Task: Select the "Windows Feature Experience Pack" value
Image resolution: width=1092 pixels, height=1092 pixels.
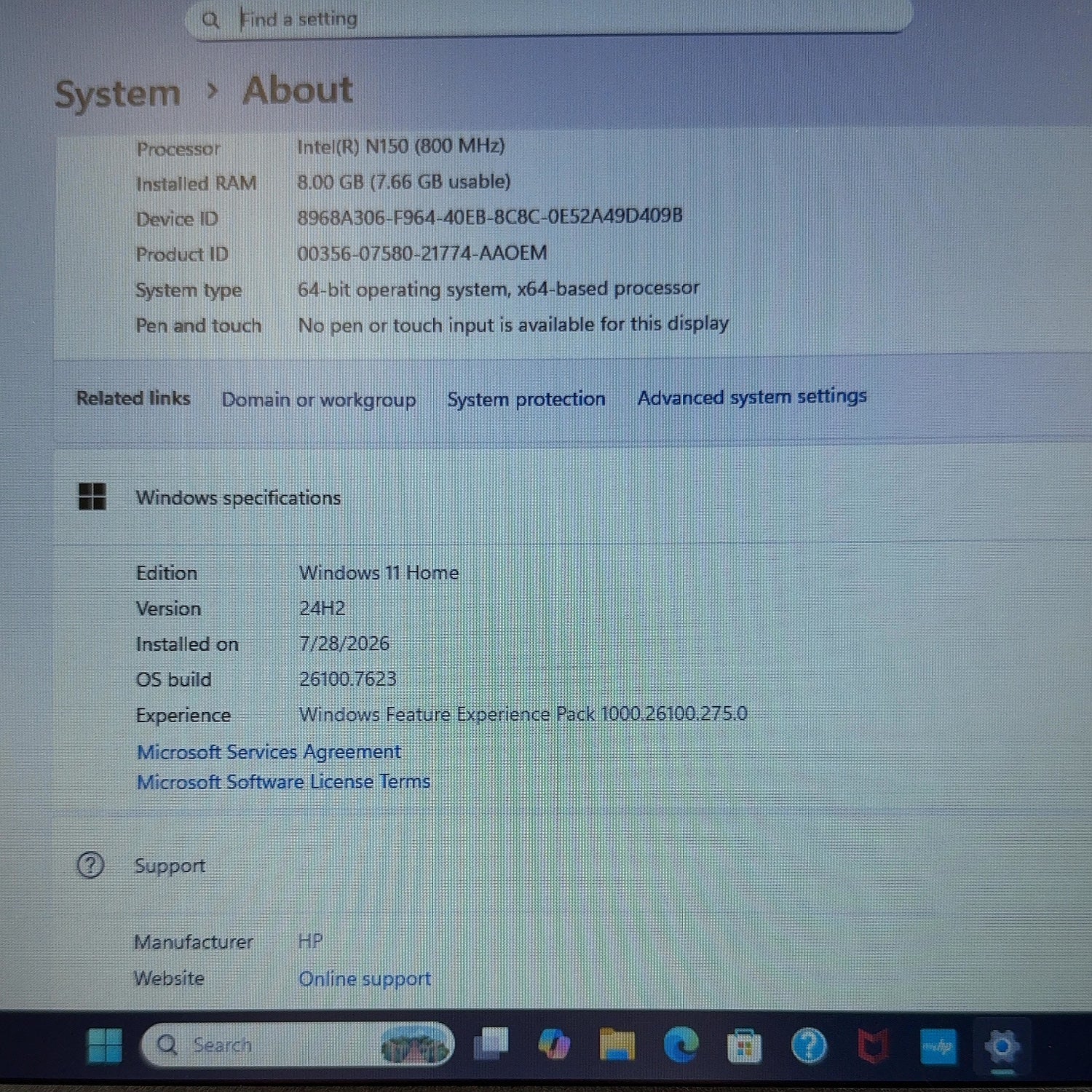Action: tap(523, 713)
